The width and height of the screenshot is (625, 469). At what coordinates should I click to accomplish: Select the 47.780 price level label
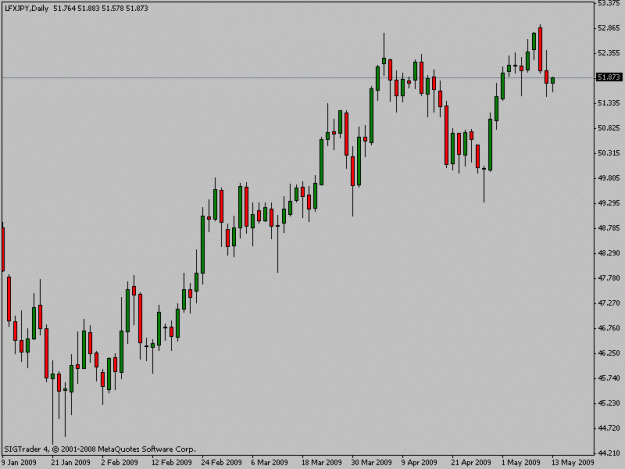[609, 278]
